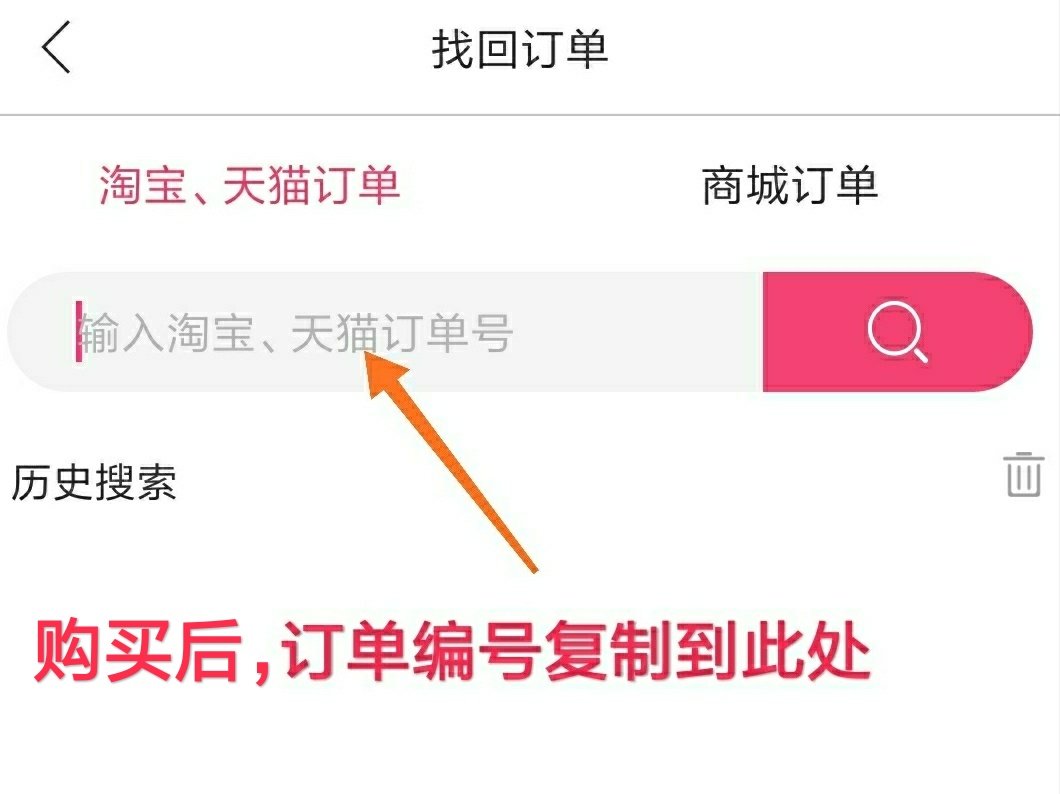
Task: Focus the 输入淘宝、天猫订单号 input field
Action: point(385,332)
